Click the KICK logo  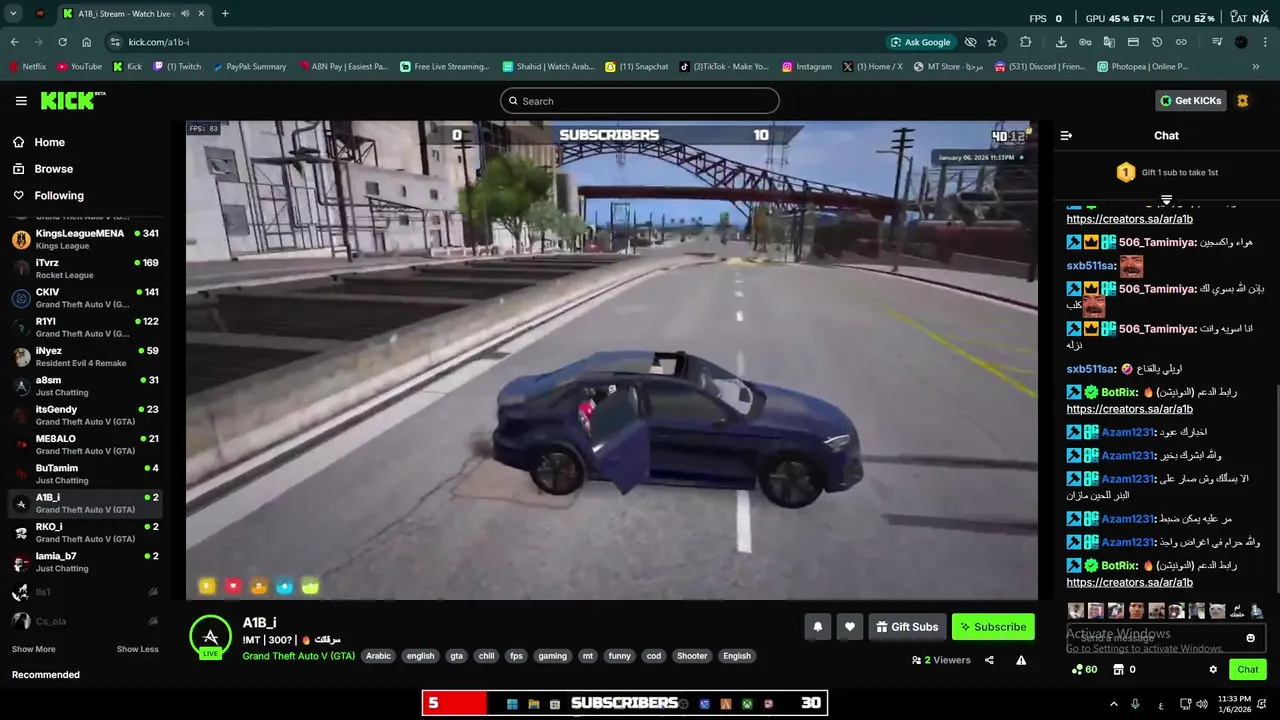(72, 100)
